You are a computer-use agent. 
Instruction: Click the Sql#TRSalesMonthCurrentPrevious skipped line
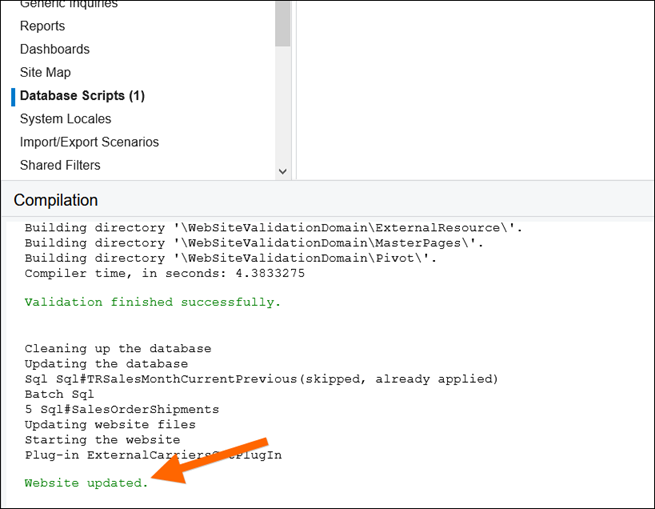[x=261, y=379]
